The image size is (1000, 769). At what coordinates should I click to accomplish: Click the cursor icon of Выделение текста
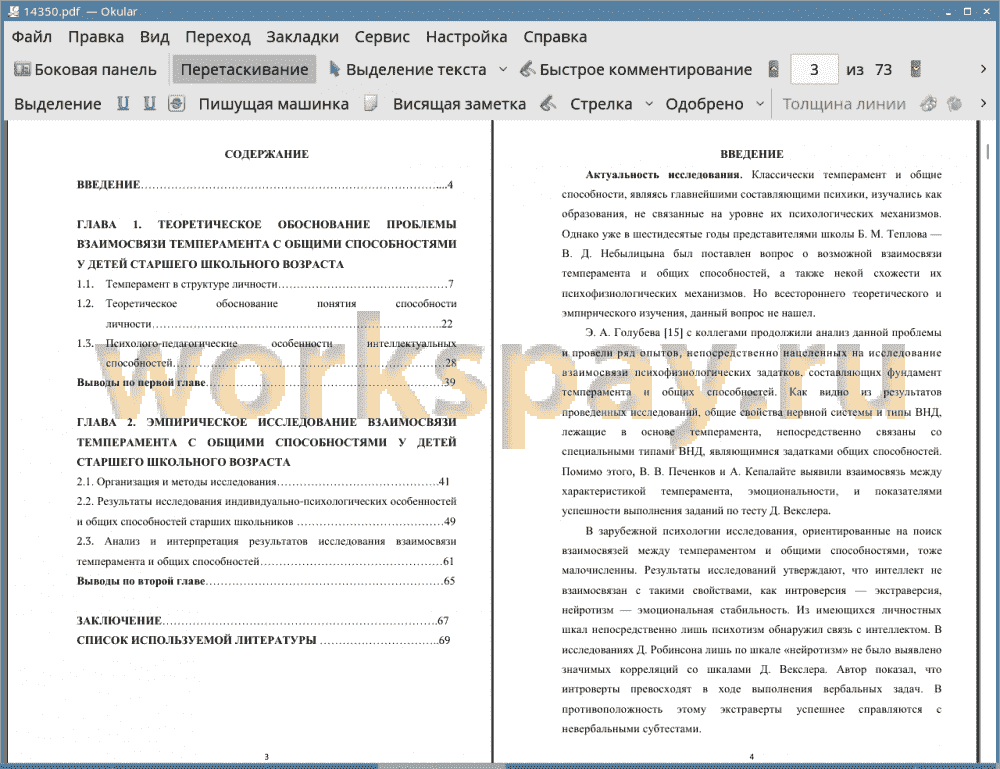click(x=334, y=69)
